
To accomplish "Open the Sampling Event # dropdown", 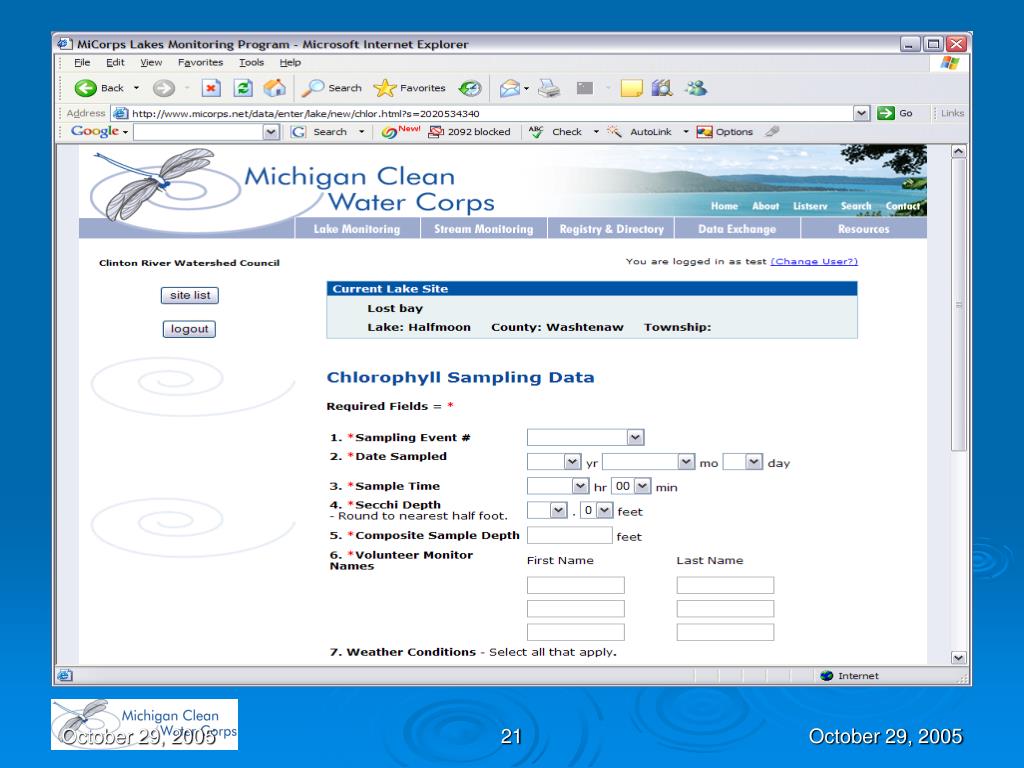I will click(635, 437).
